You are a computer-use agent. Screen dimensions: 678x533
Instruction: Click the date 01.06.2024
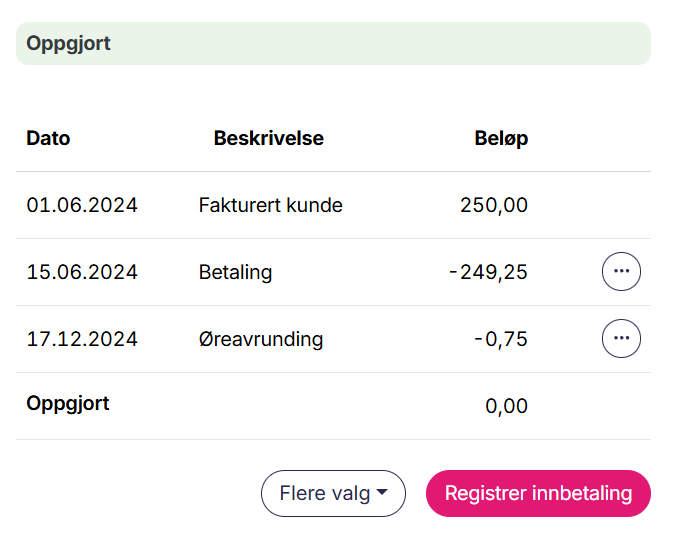82,206
